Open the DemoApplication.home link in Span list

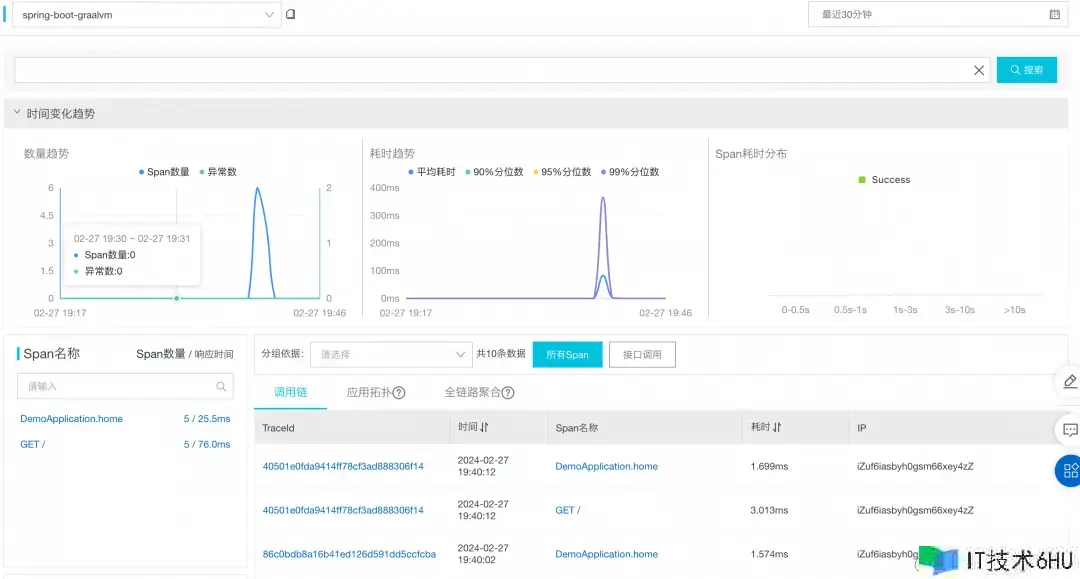coord(71,419)
